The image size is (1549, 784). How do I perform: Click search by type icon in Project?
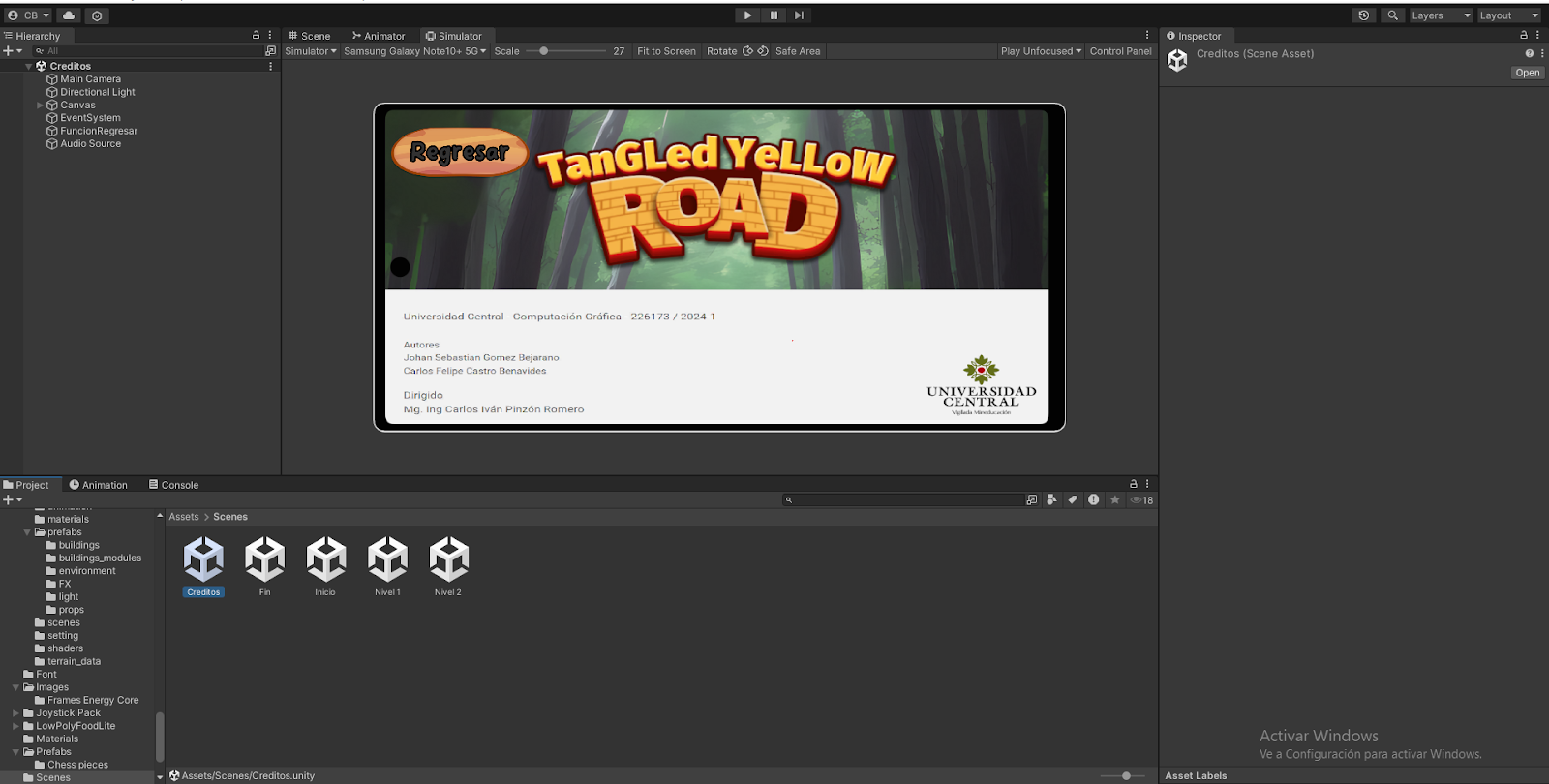click(x=1051, y=500)
